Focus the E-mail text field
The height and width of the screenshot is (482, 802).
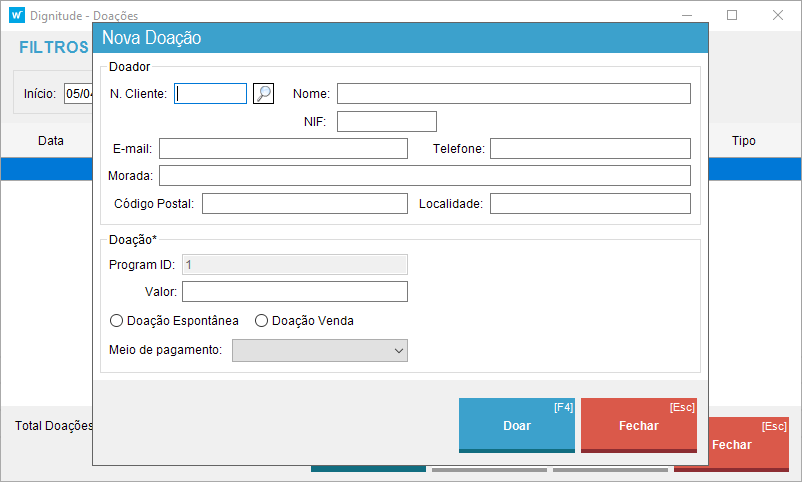point(283,149)
